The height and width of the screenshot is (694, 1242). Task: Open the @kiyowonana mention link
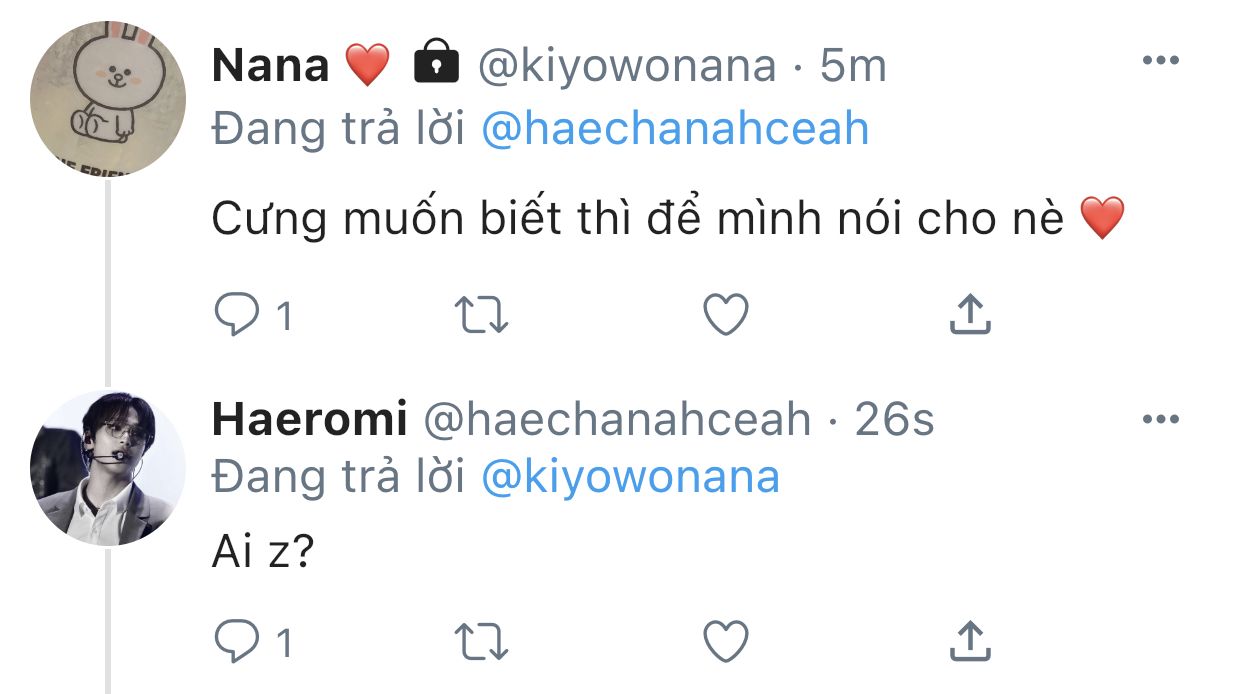(x=630, y=478)
